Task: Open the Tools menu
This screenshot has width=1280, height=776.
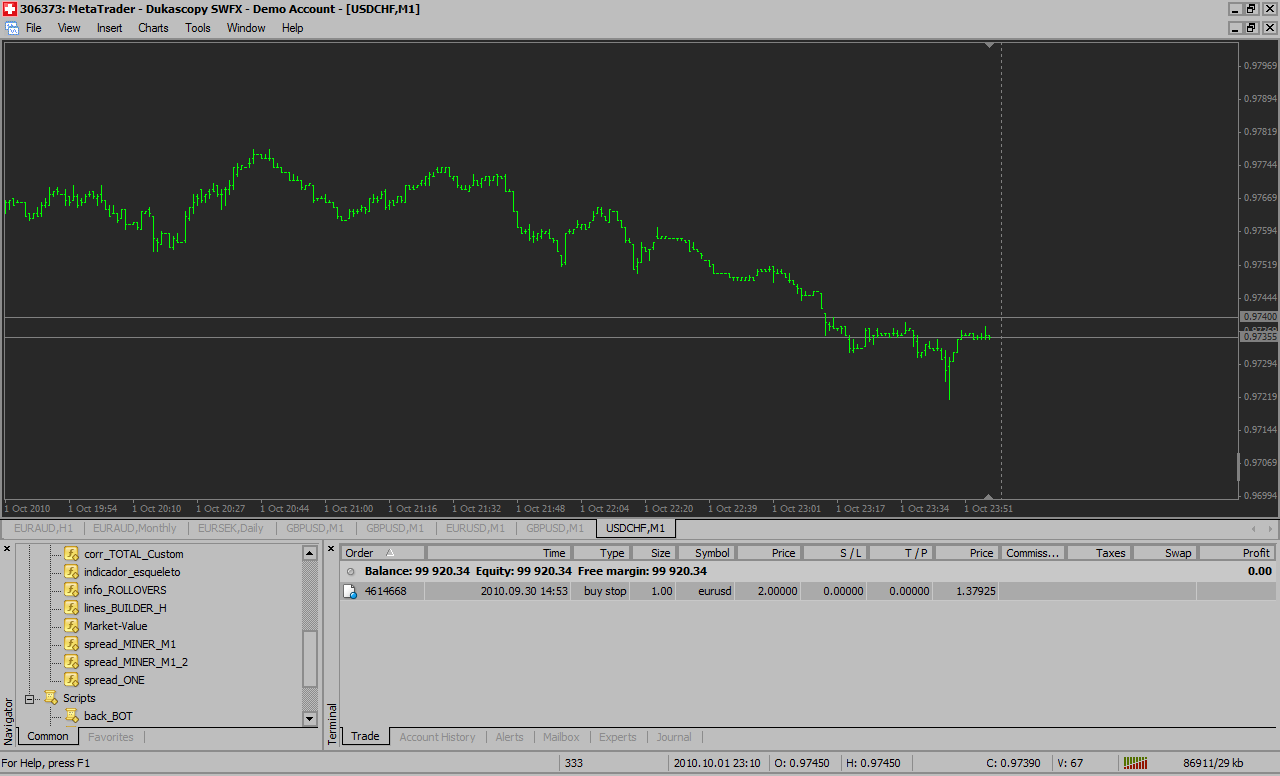Action: coord(198,28)
